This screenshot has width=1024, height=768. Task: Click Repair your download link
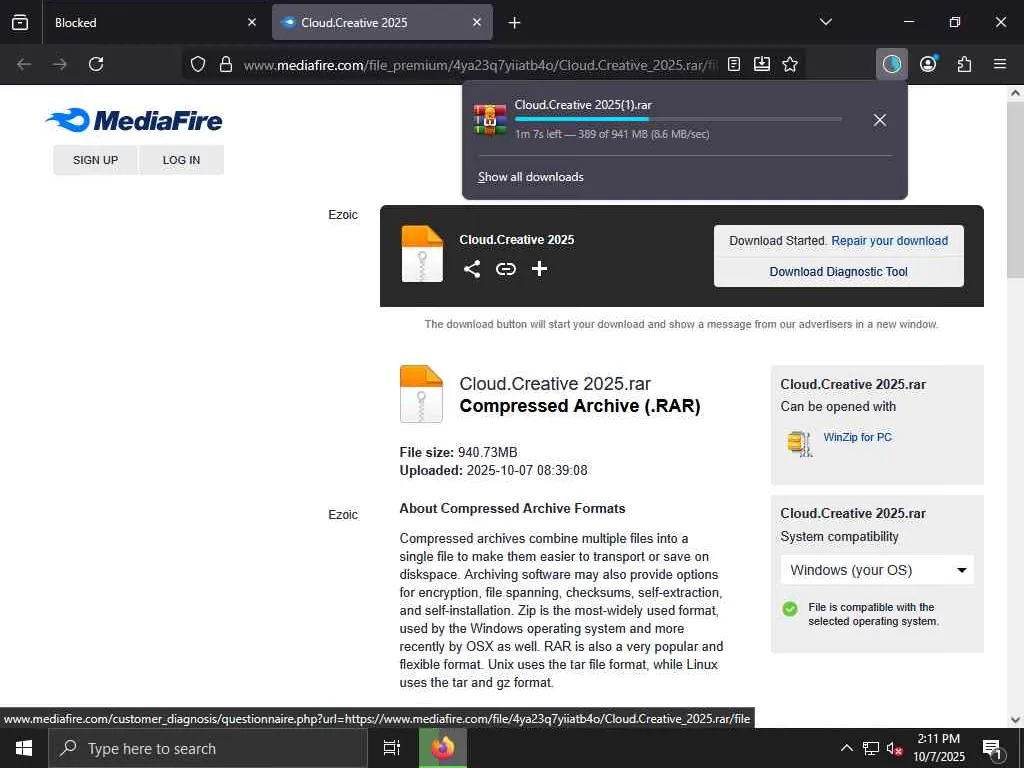[x=889, y=240]
